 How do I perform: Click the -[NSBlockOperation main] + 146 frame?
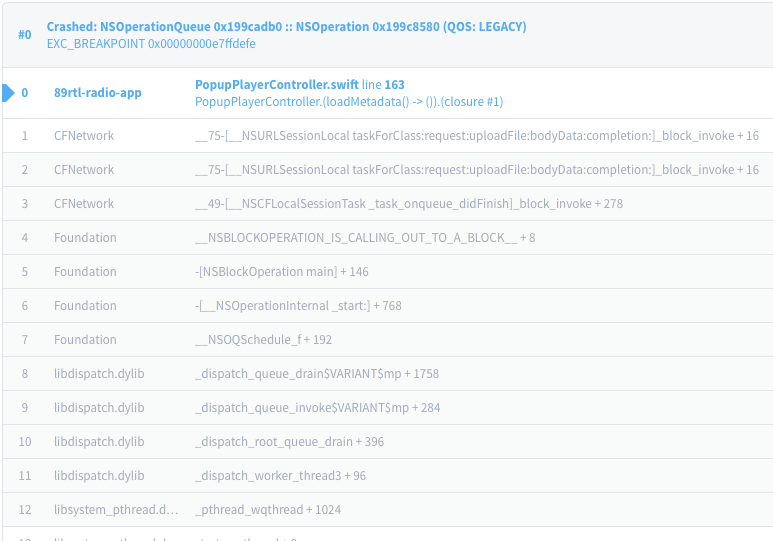pyautogui.click(x=281, y=272)
